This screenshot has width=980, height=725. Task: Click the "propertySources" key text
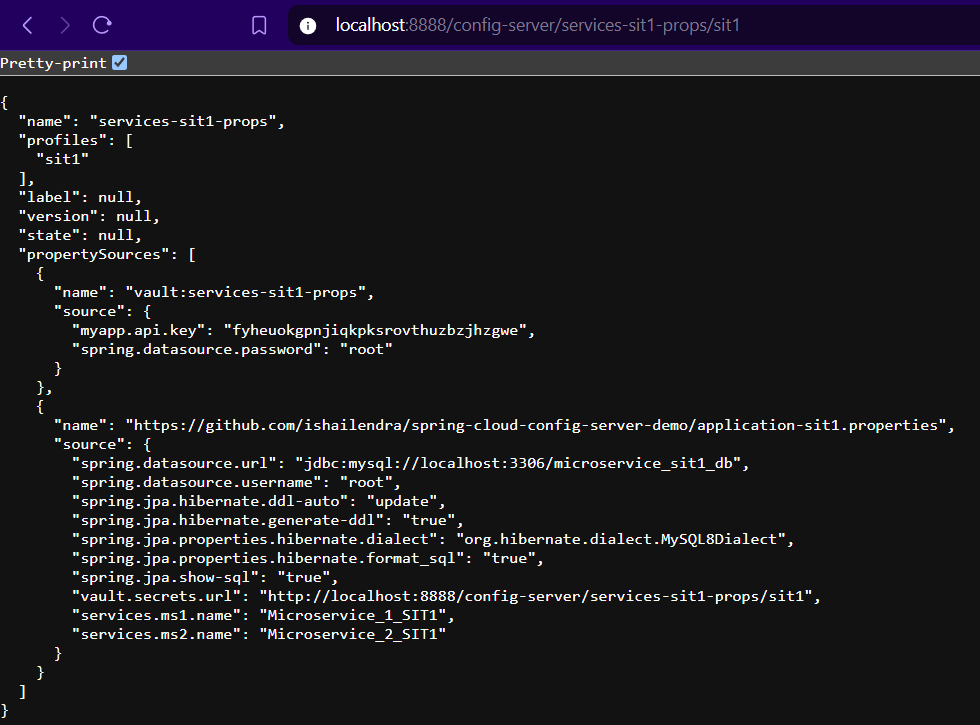(94, 254)
